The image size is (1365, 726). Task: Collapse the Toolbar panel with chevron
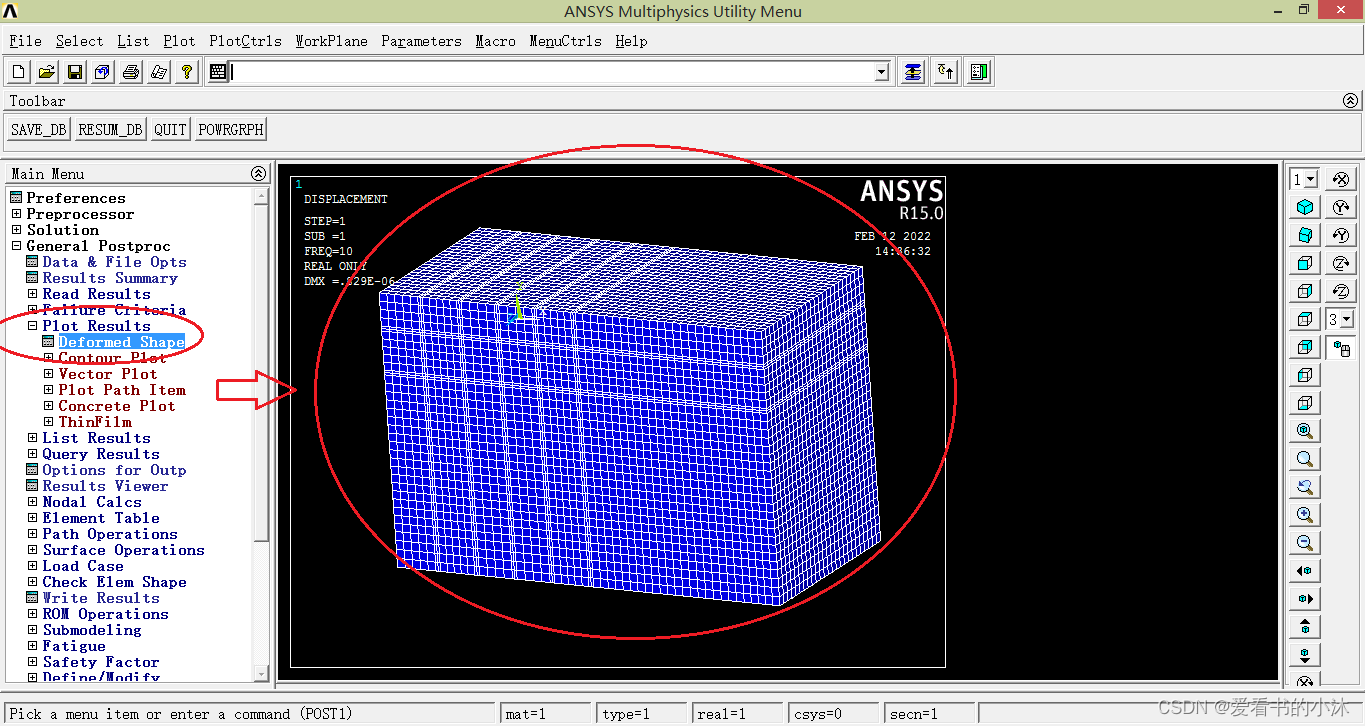pos(1351,101)
